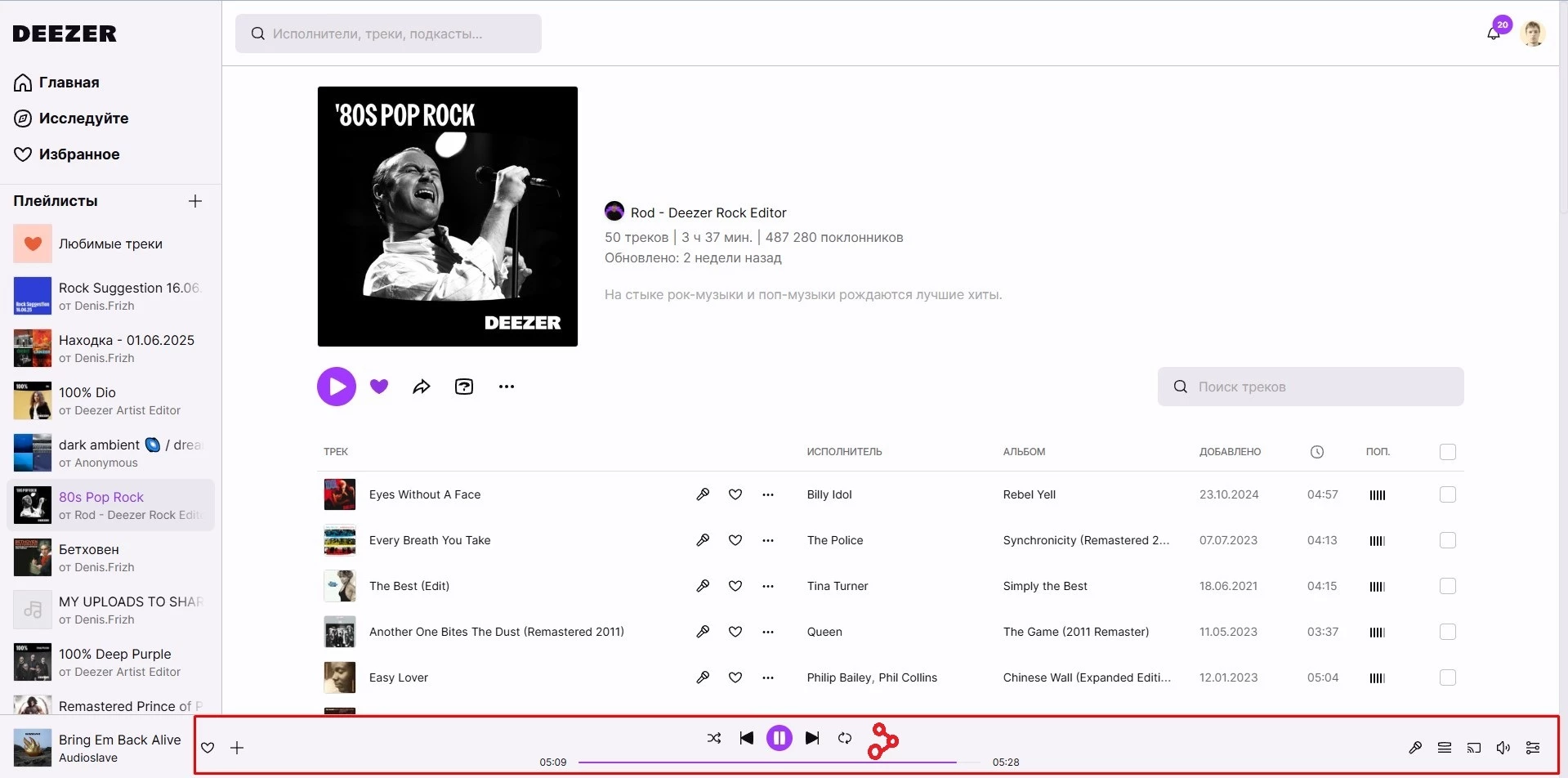Screen dimensions: 1568x778
Task: Select the checkbox for The Best (Edit)
Action: [x=1448, y=586]
